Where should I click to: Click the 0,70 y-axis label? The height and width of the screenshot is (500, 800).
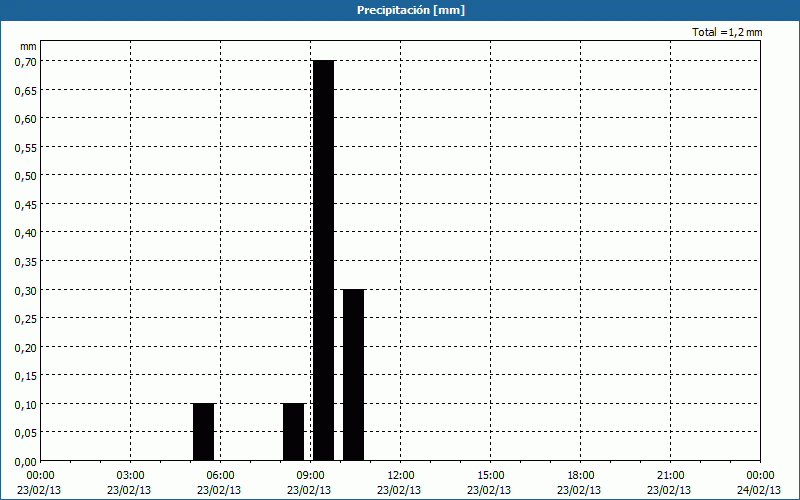pyautogui.click(x=26, y=61)
